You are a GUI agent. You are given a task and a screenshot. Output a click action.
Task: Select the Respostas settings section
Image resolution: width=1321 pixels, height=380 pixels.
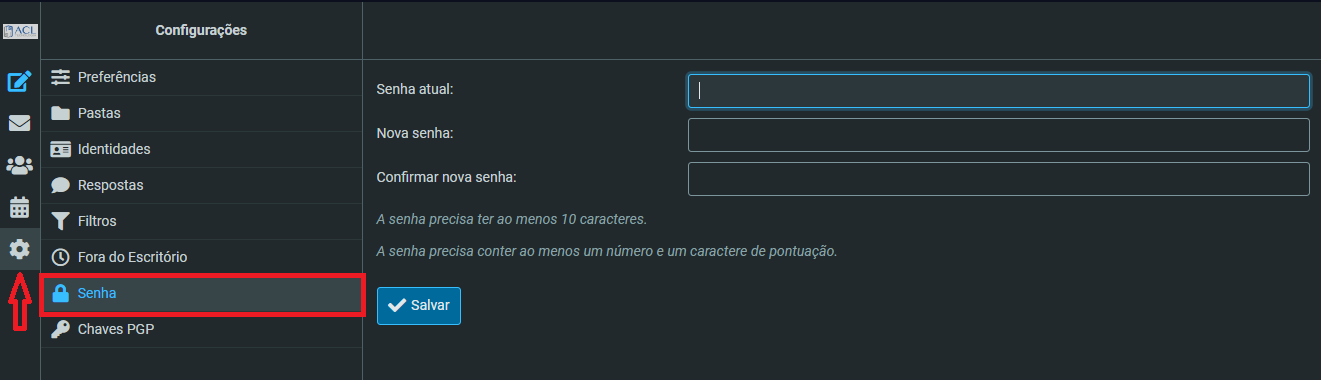(x=201, y=185)
